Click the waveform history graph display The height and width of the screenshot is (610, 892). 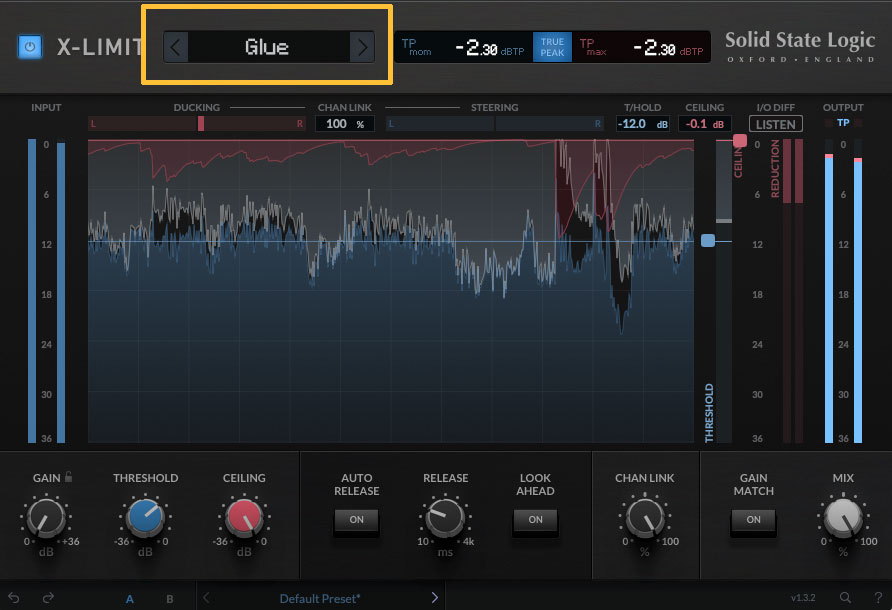pyautogui.click(x=391, y=291)
